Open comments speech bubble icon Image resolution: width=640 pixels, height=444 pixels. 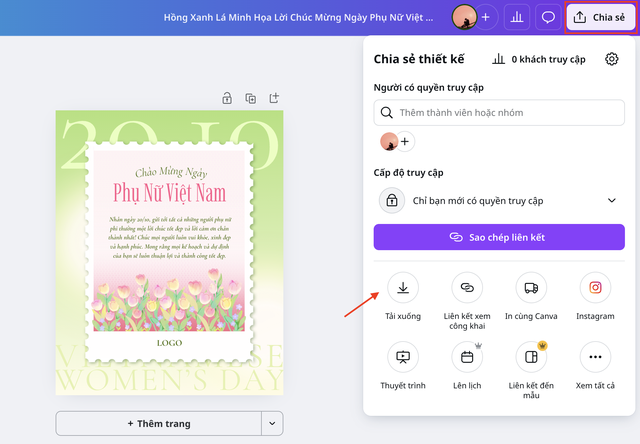pos(548,17)
